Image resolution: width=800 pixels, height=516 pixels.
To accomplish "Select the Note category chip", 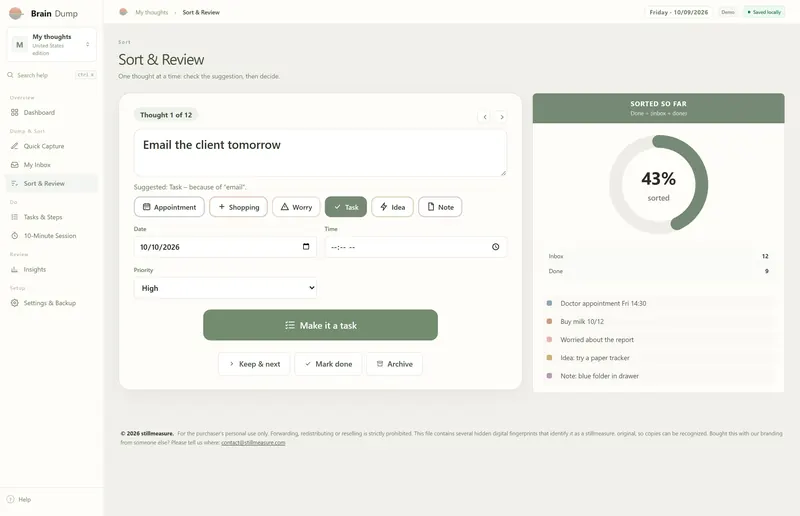I will pyautogui.click(x=440, y=207).
